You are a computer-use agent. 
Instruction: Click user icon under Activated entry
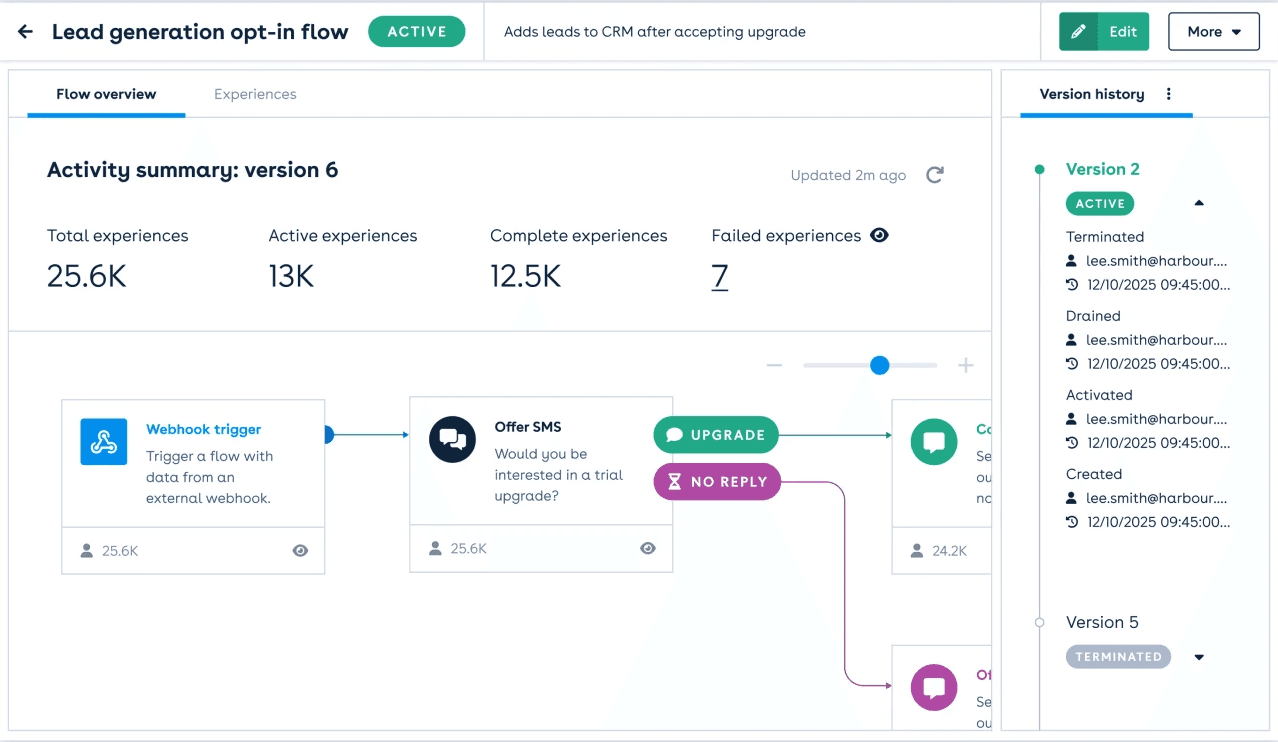point(1072,419)
